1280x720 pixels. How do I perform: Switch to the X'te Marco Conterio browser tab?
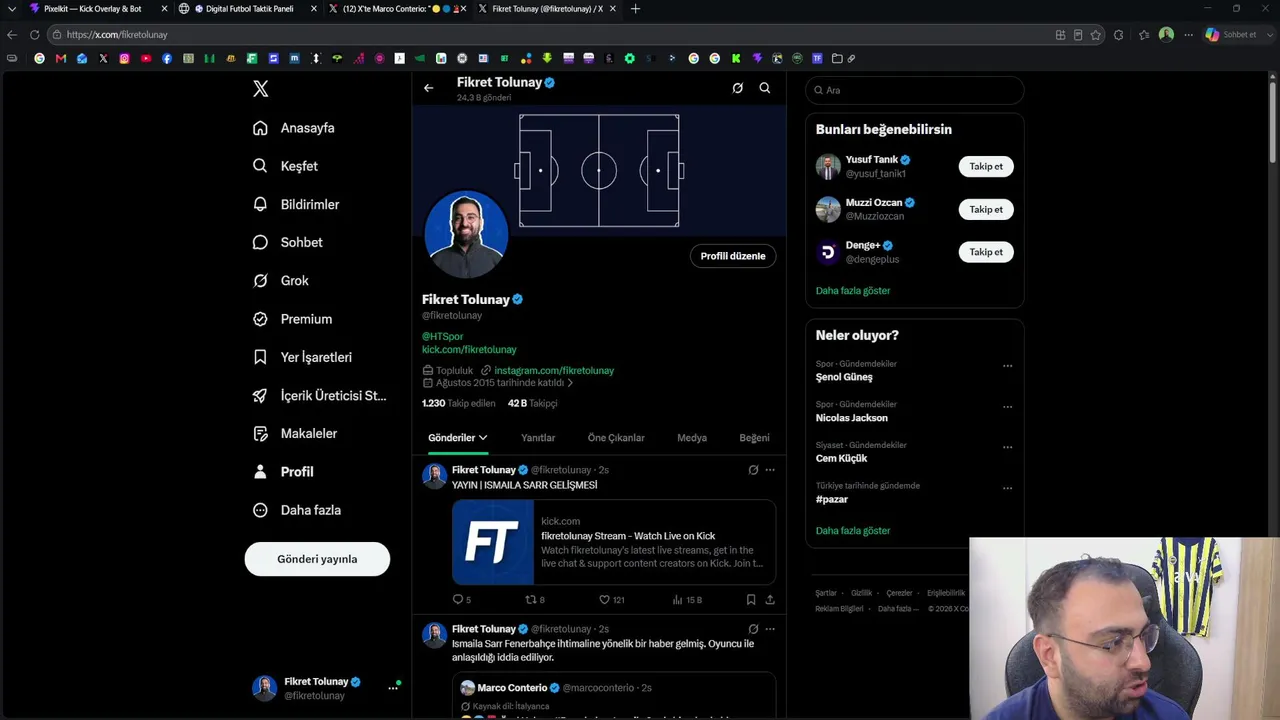[x=397, y=9]
